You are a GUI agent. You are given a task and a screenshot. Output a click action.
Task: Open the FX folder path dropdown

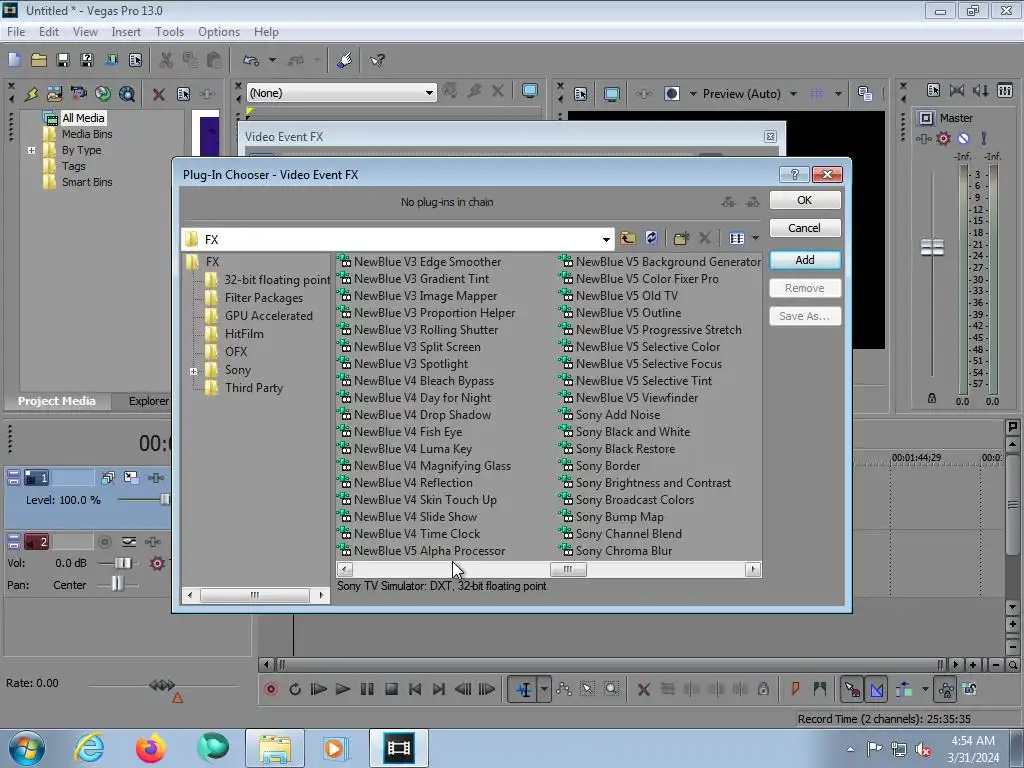pos(606,240)
